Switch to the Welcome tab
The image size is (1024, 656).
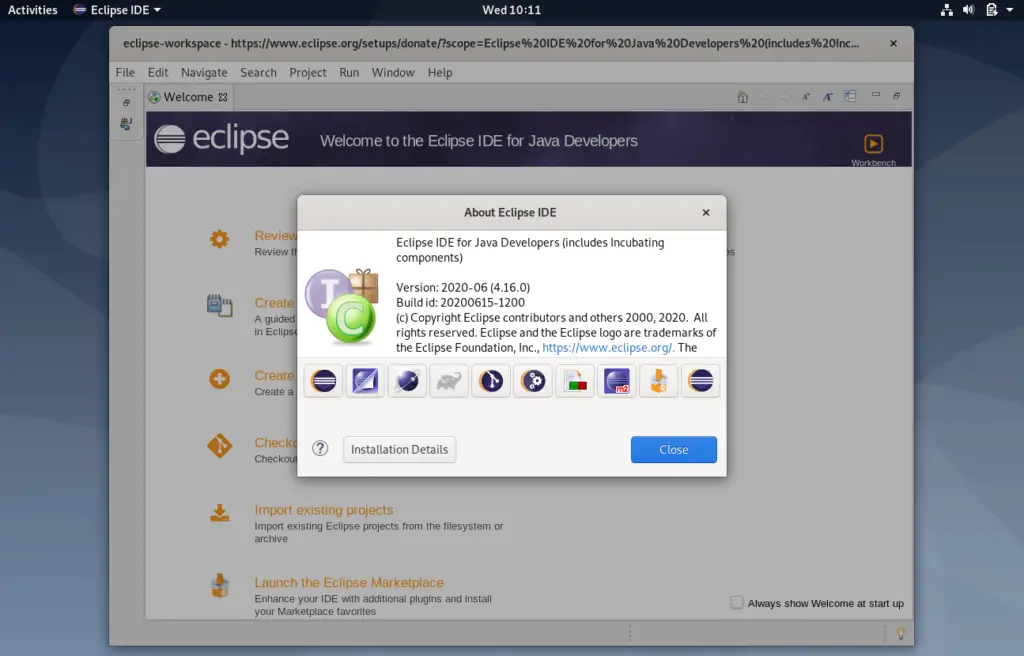click(188, 96)
